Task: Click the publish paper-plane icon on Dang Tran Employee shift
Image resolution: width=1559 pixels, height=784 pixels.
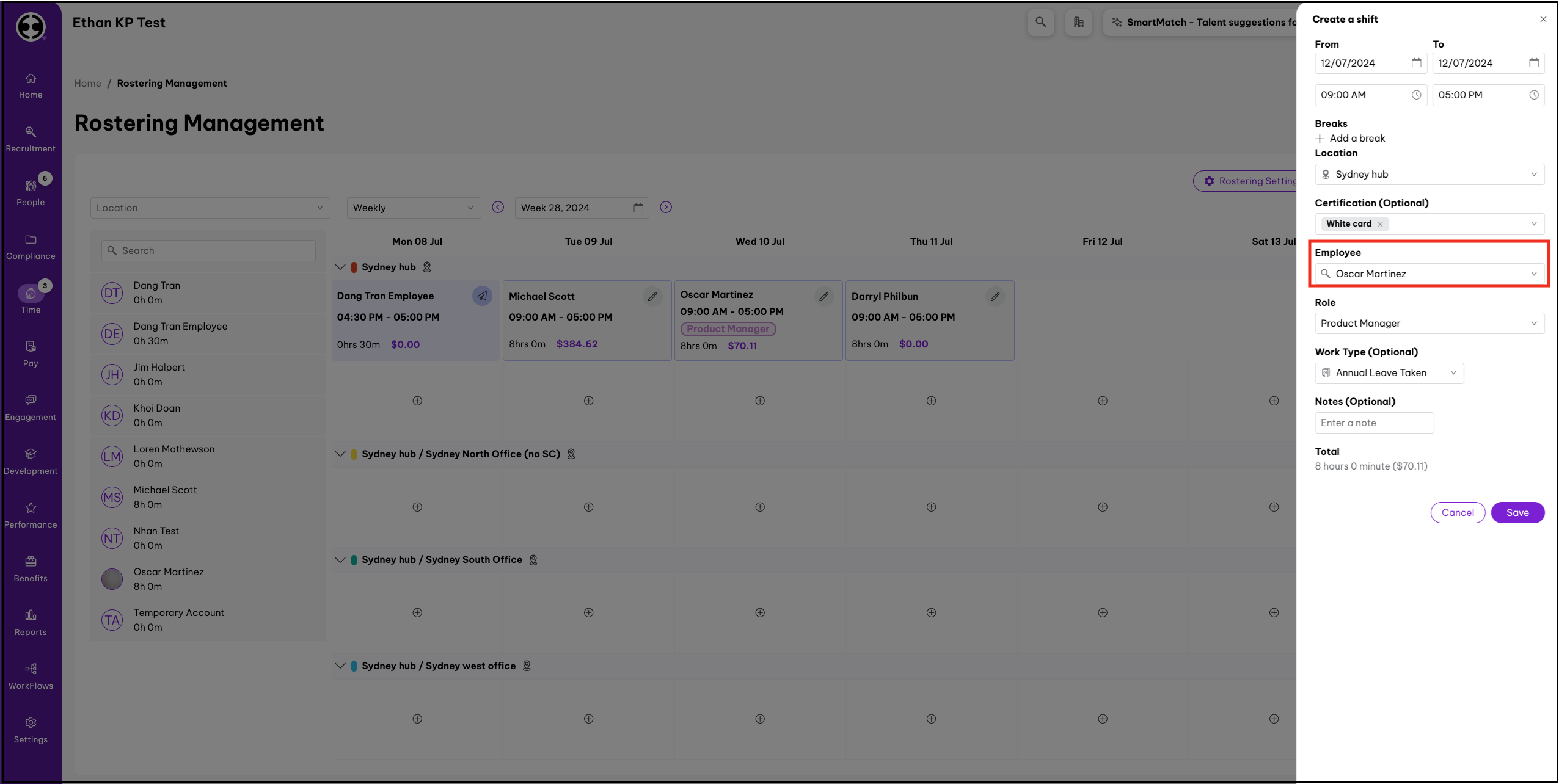Action: point(482,296)
